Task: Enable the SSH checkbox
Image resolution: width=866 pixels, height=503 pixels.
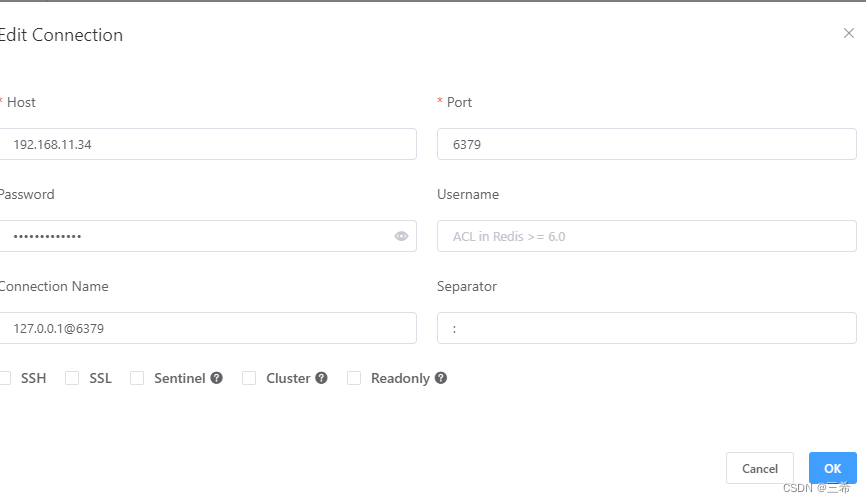Action: (x=5, y=378)
